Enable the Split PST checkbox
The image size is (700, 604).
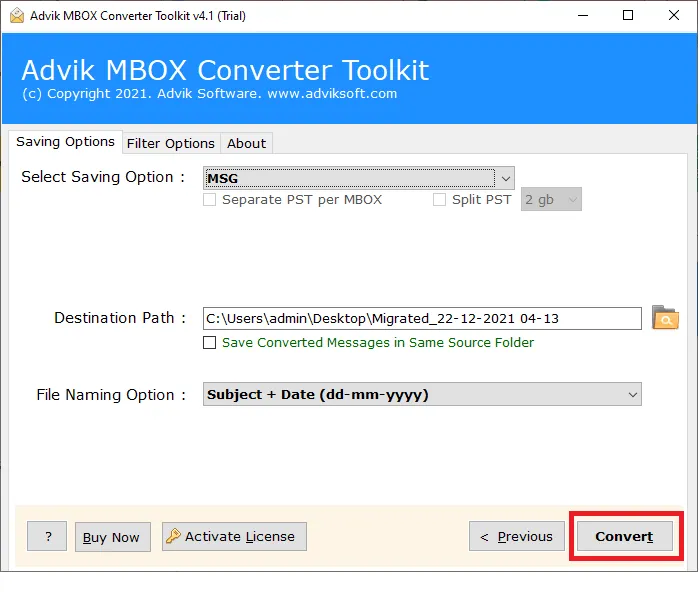click(x=439, y=200)
